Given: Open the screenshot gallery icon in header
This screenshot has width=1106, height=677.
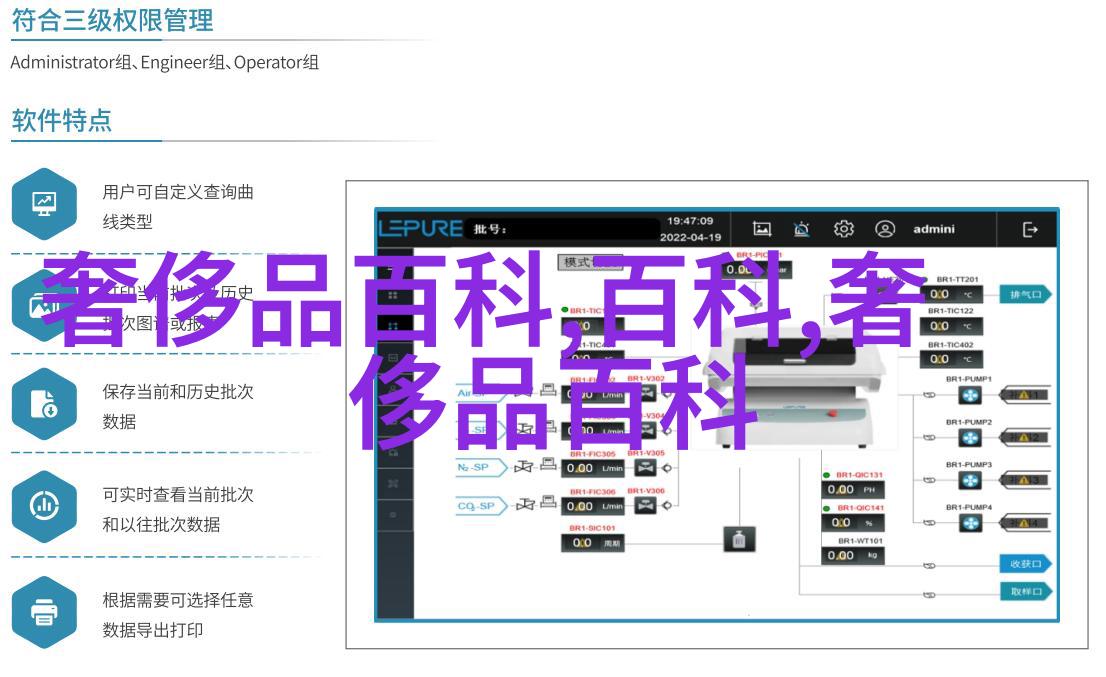Looking at the screenshot, I should coord(762,229).
